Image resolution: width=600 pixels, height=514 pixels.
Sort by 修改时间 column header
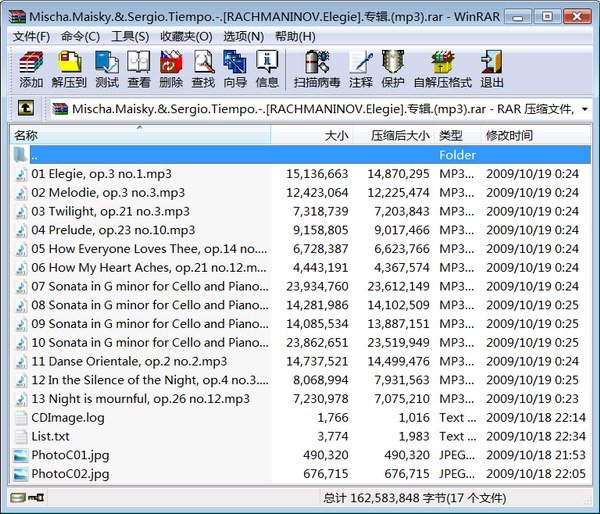point(536,135)
